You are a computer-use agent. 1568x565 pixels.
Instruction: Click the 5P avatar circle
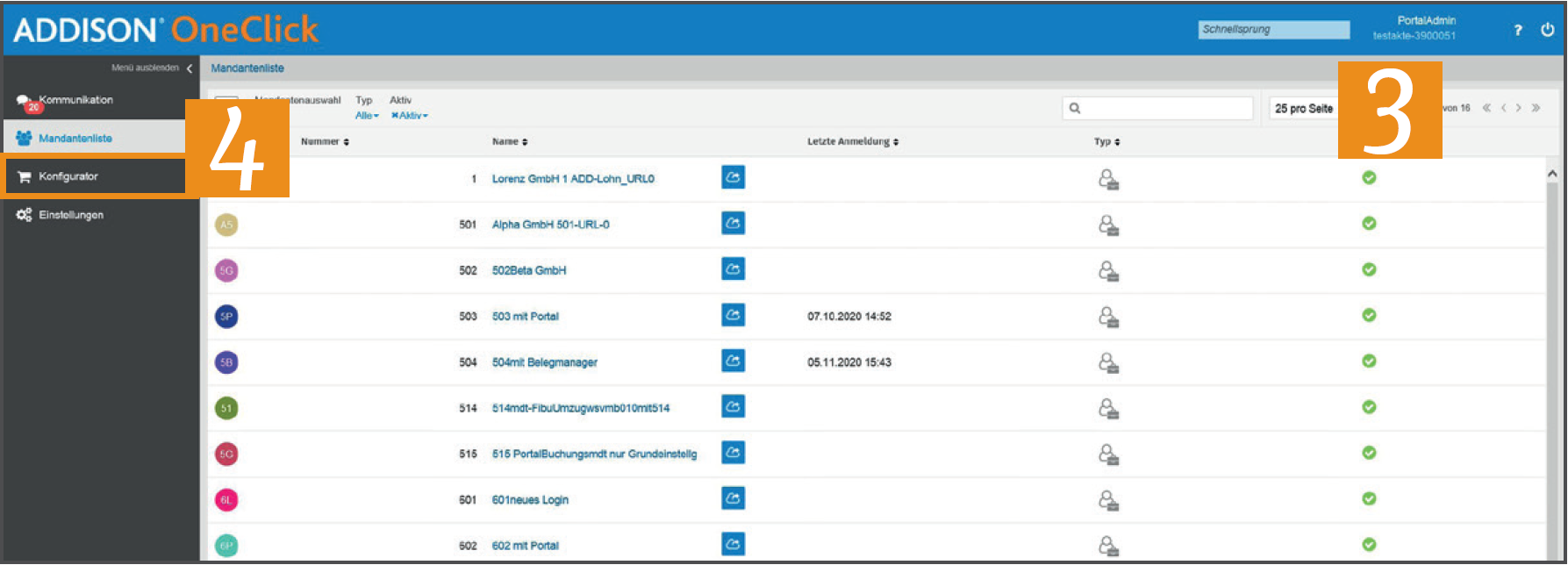[x=226, y=317]
